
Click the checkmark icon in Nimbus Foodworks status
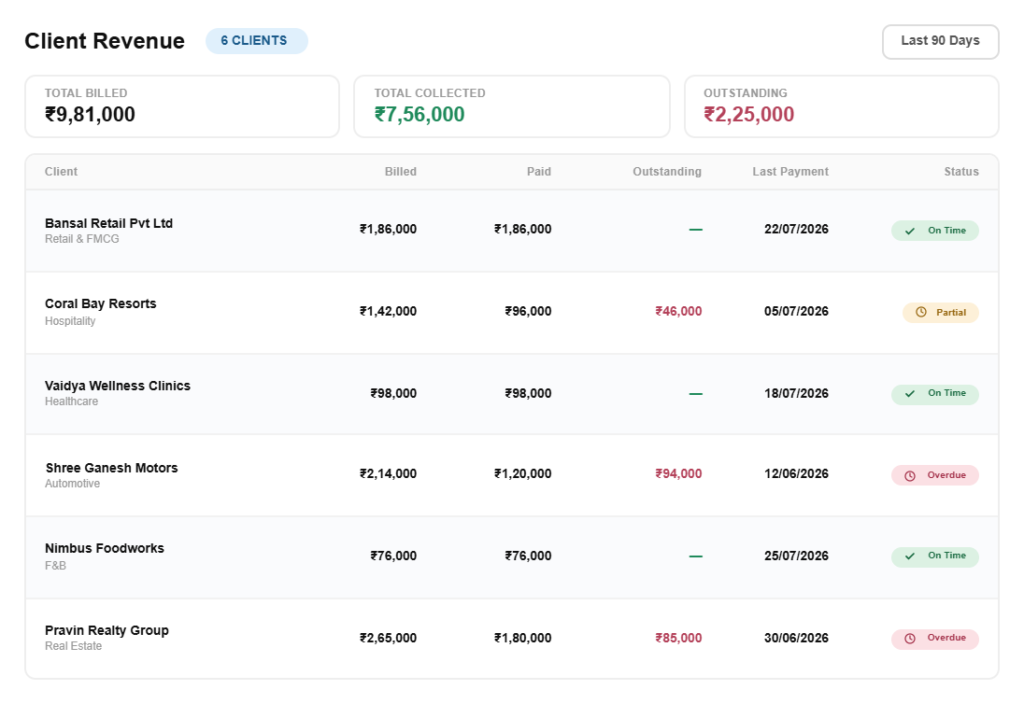(910, 556)
